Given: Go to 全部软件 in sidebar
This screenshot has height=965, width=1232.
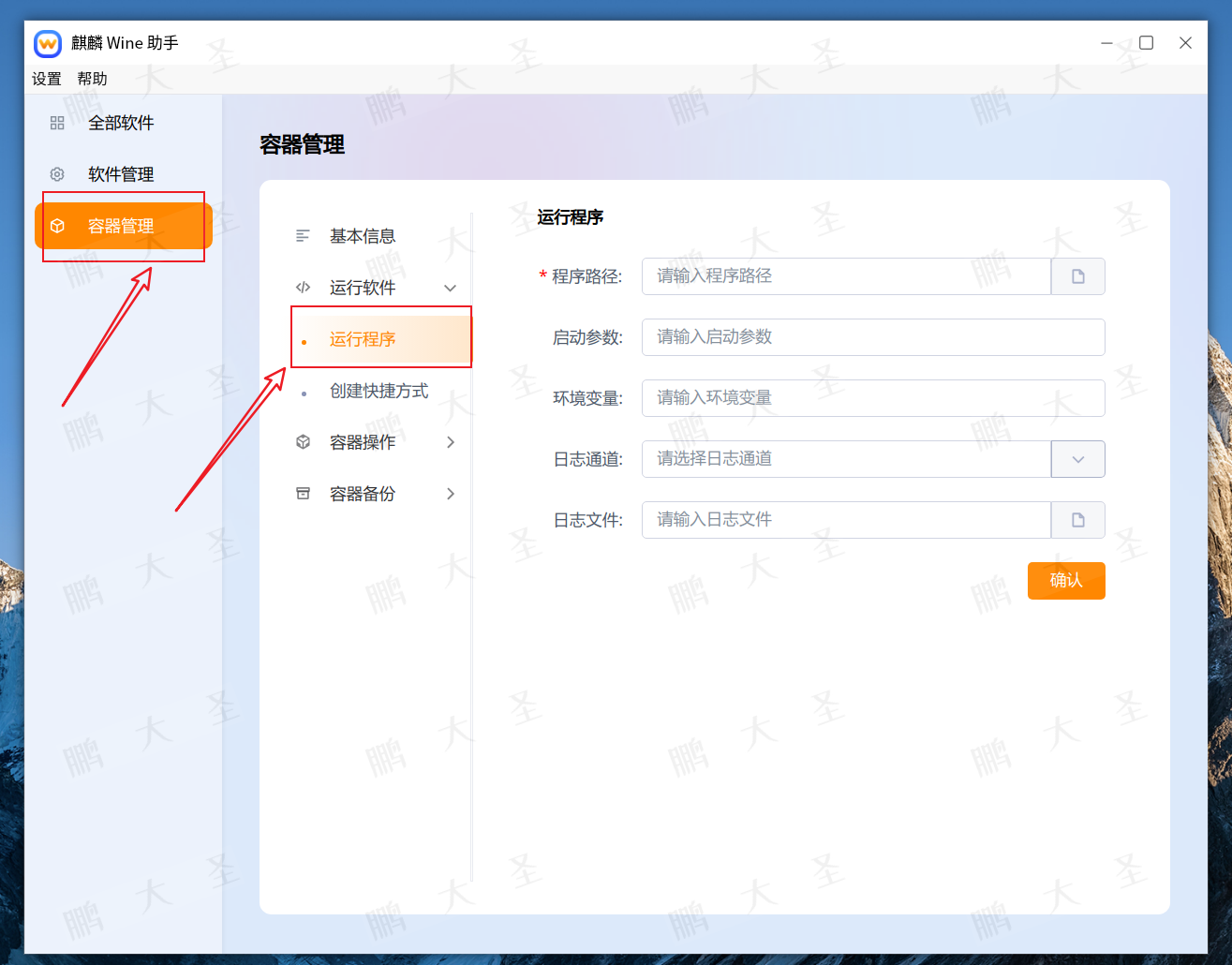Looking at the screenshot, I should click(x=124, y=123).
